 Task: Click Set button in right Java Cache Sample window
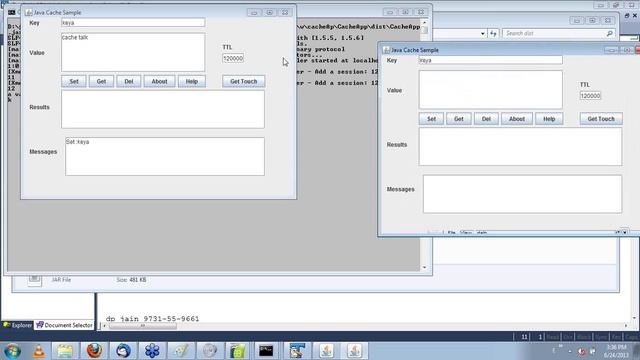click(431, 119)
